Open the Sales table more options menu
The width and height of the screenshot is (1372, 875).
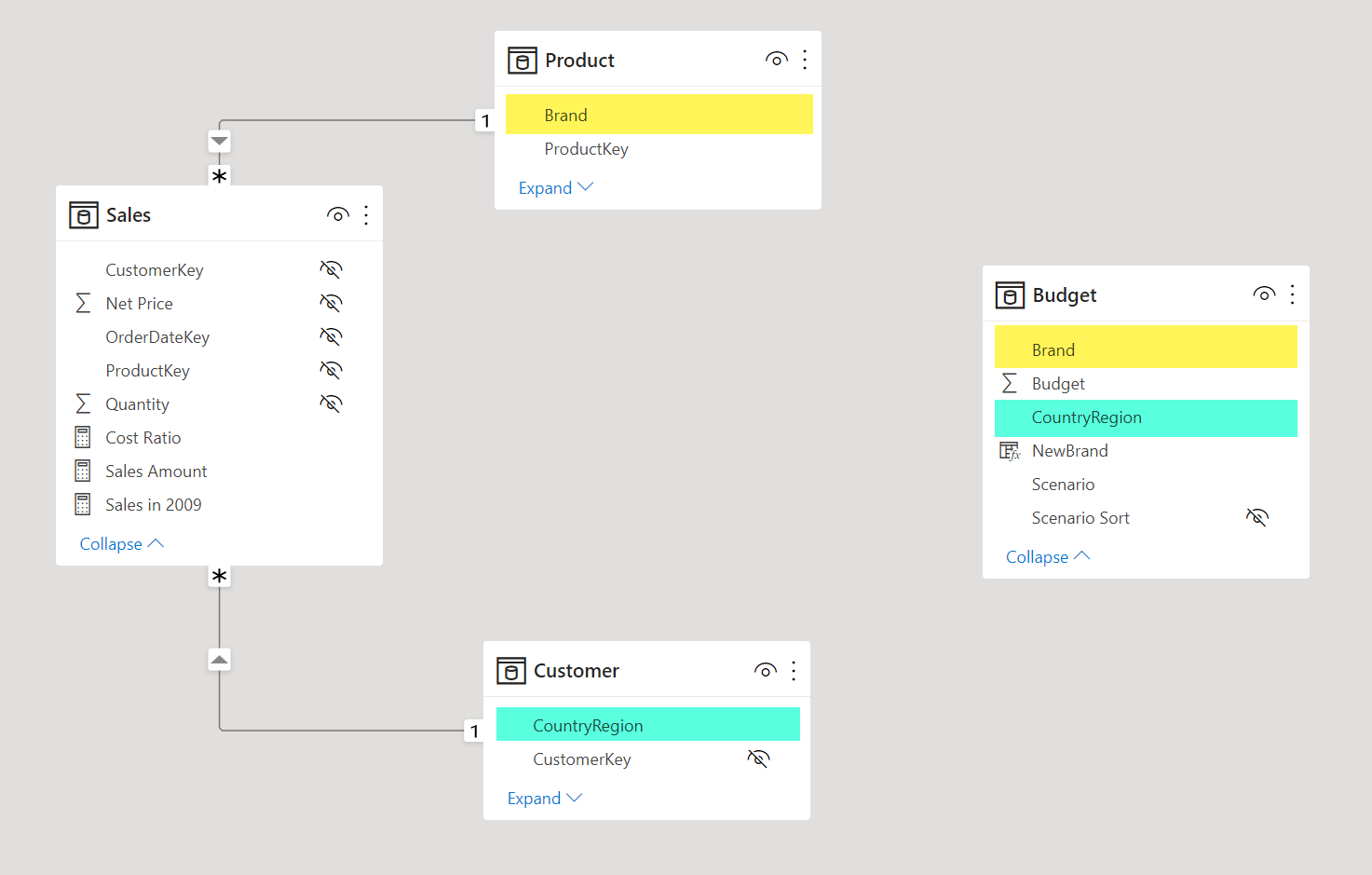[366, 215]
